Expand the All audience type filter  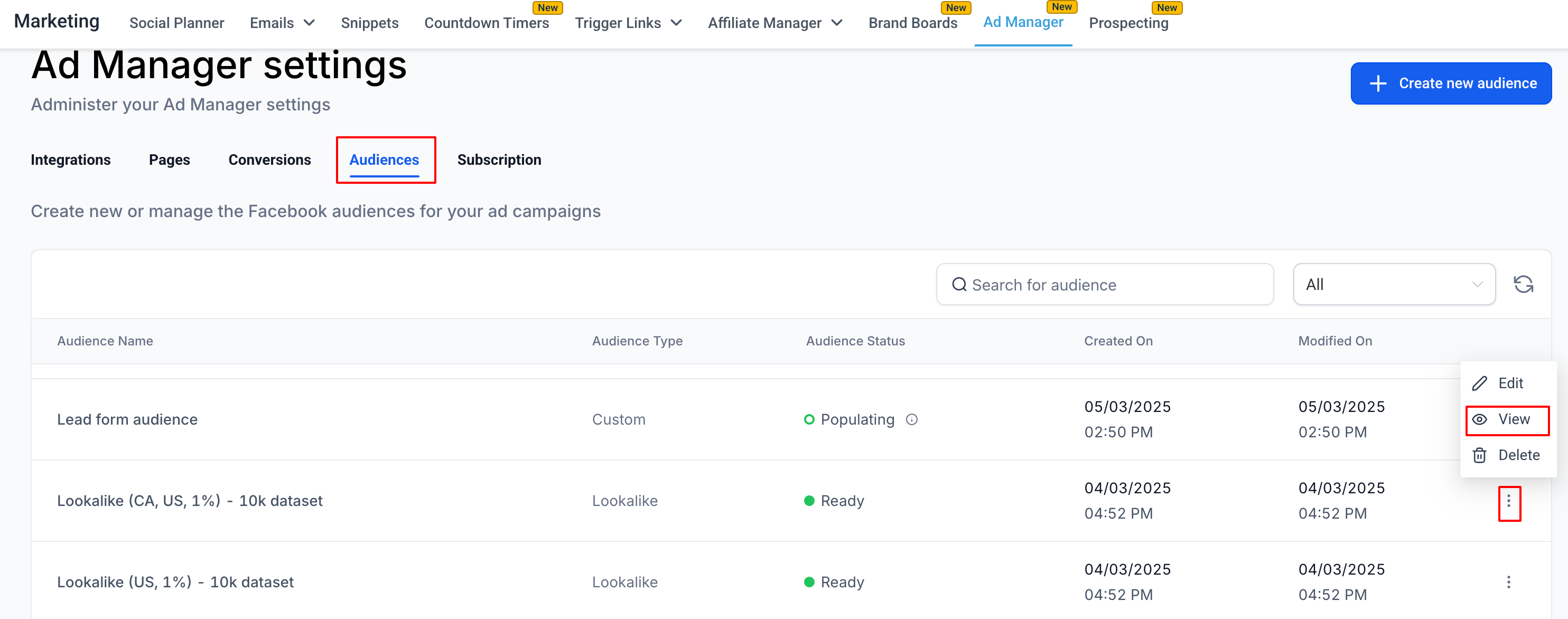(x=1393, y=284)
